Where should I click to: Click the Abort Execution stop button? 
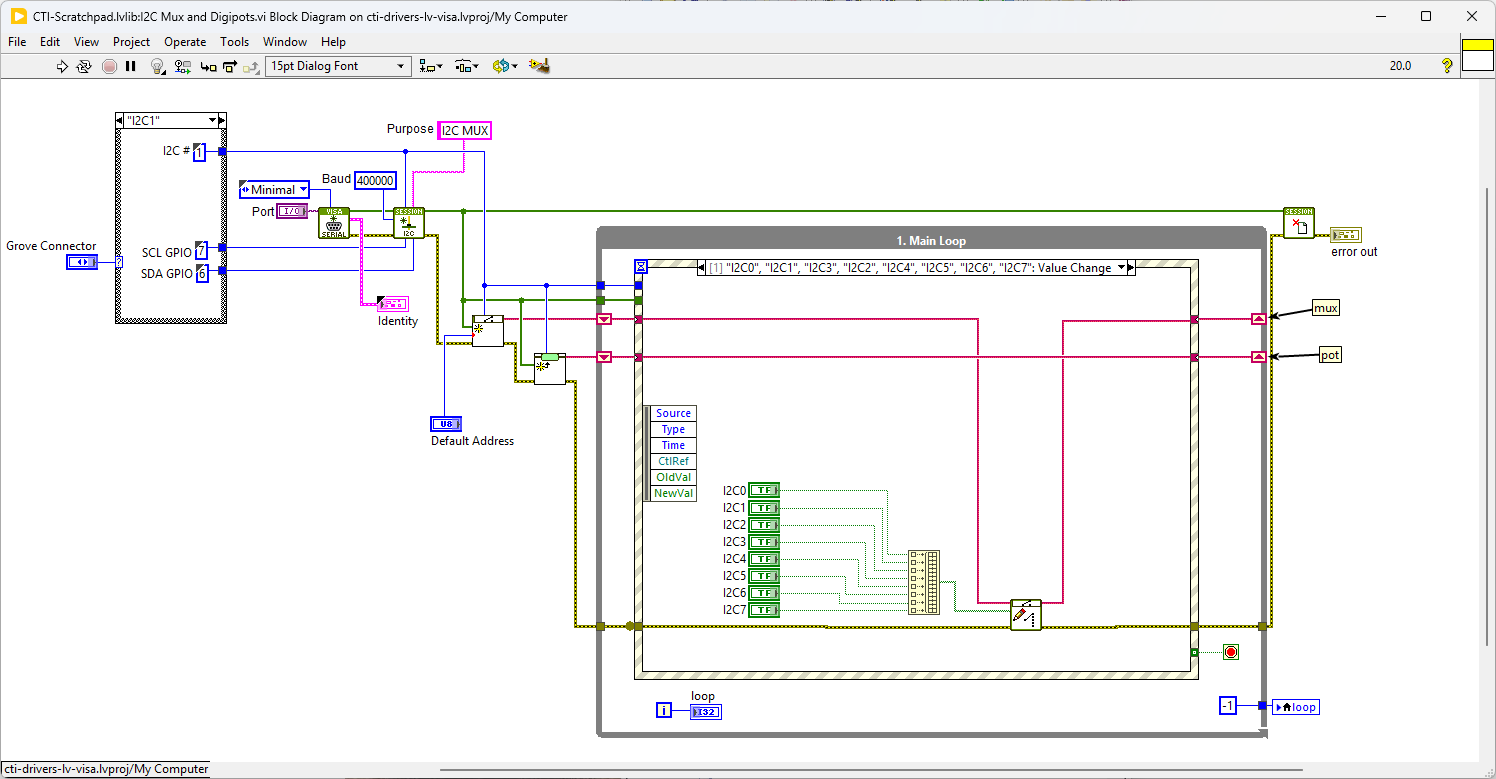point(109,66)
